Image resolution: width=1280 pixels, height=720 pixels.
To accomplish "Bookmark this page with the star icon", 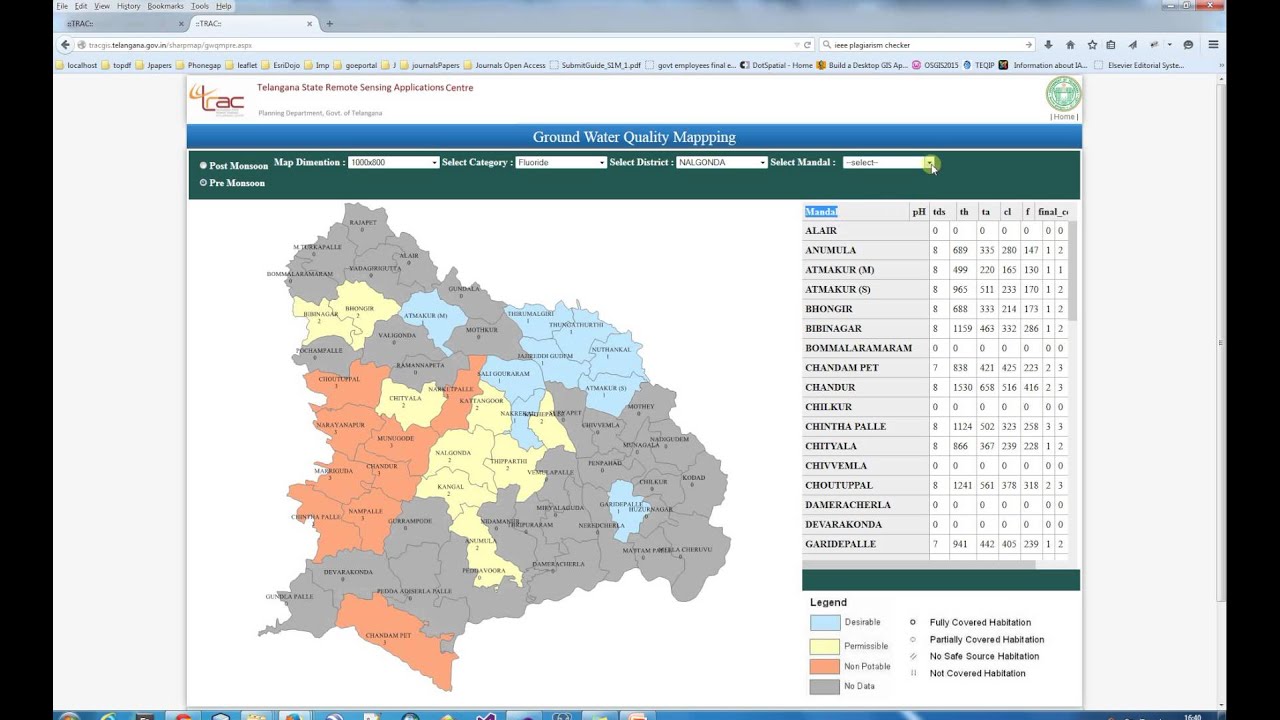I will (x=1092, y=45).
